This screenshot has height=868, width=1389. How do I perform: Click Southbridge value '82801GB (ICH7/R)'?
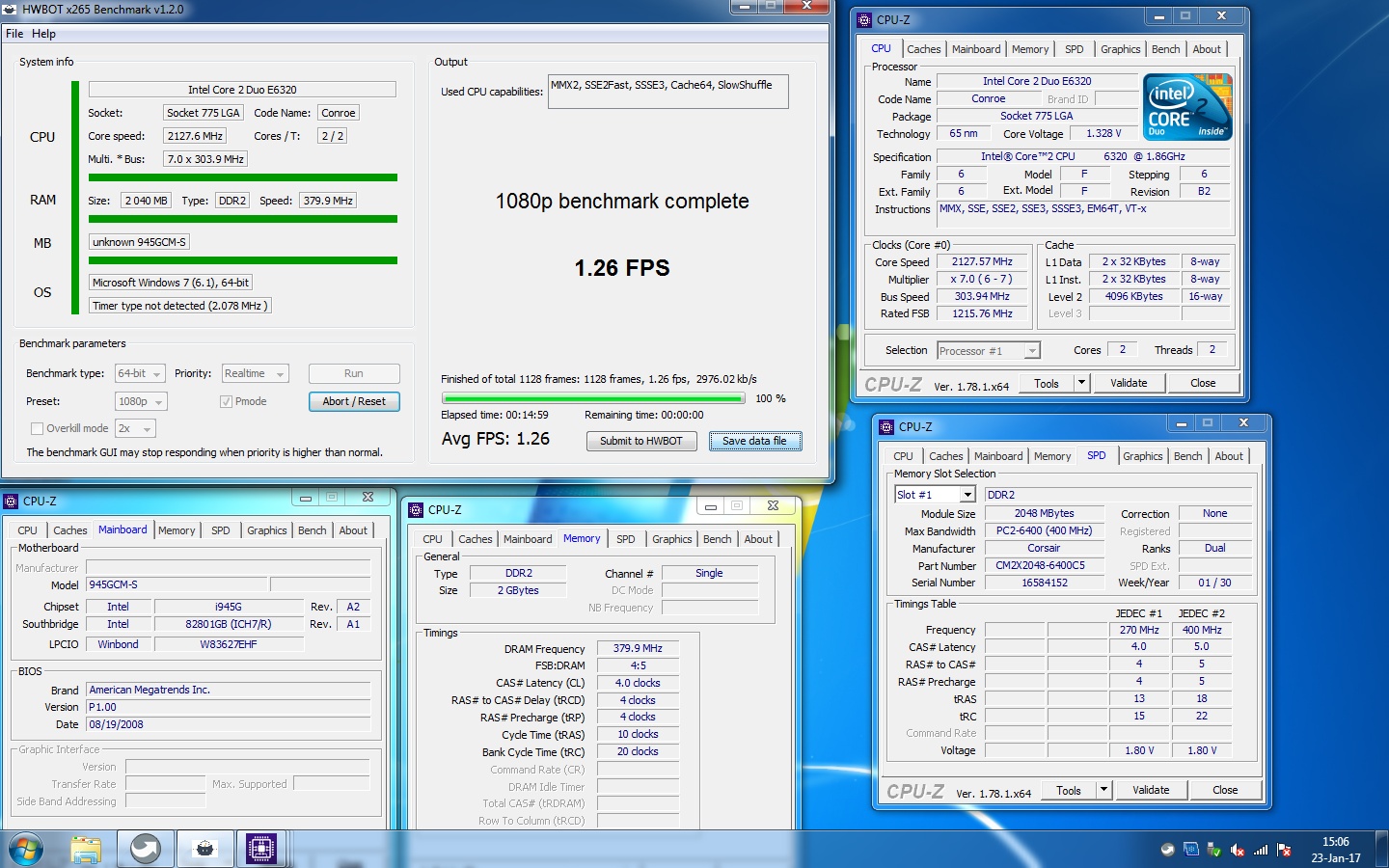229,624
